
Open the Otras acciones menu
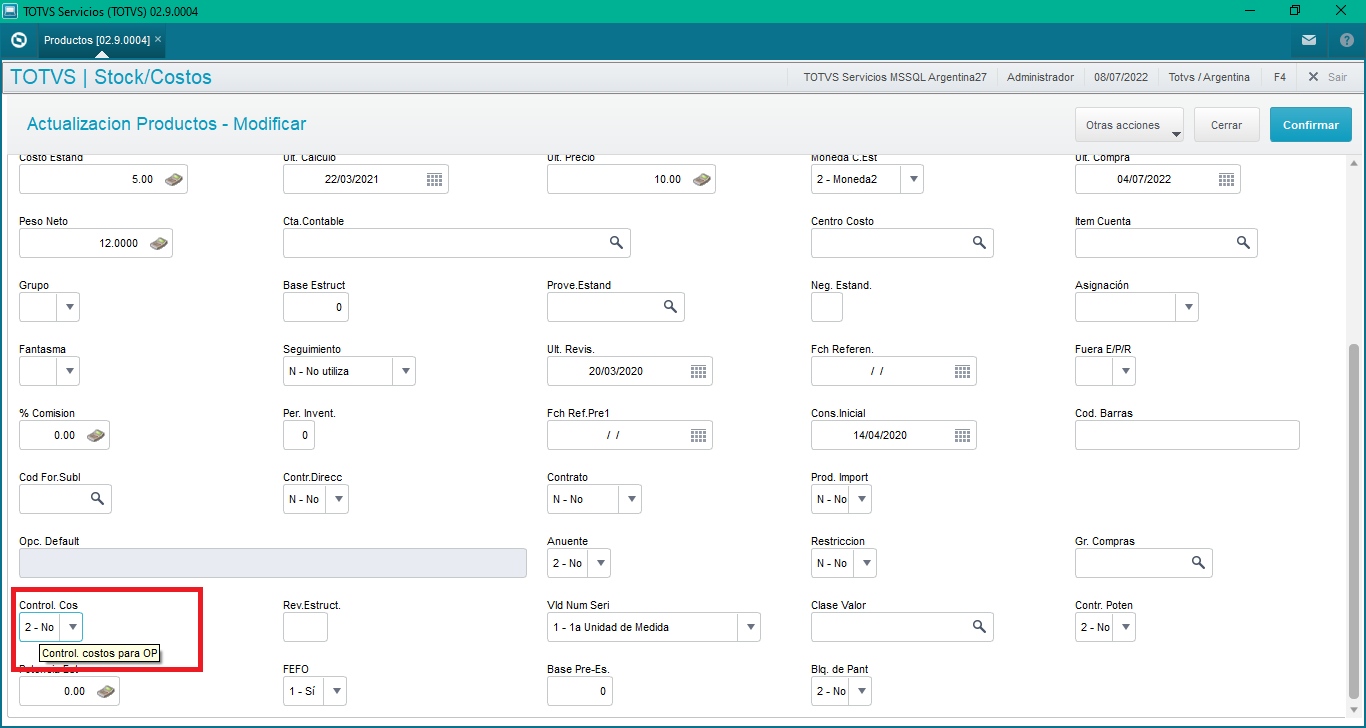[x=1129, y=124]
